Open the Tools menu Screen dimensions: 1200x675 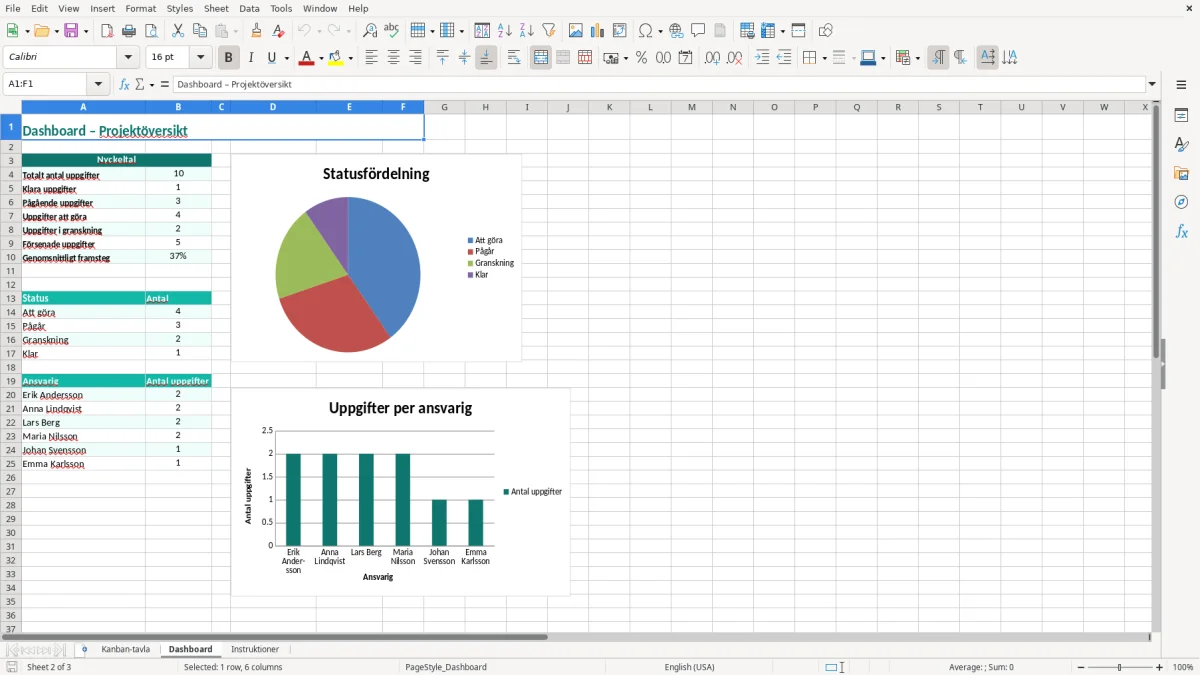point(281,8)
